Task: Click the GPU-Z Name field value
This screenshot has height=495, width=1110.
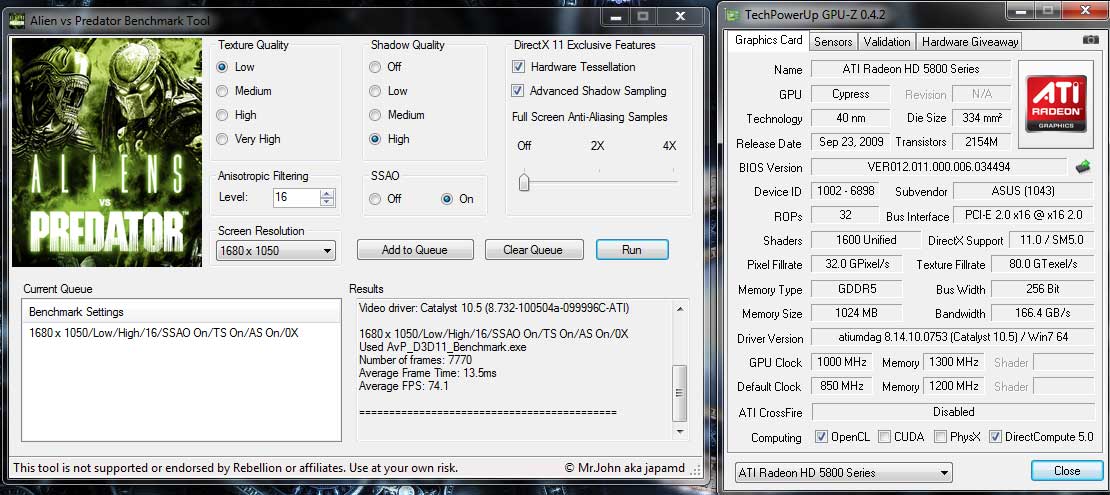Action: click(911, 69)
